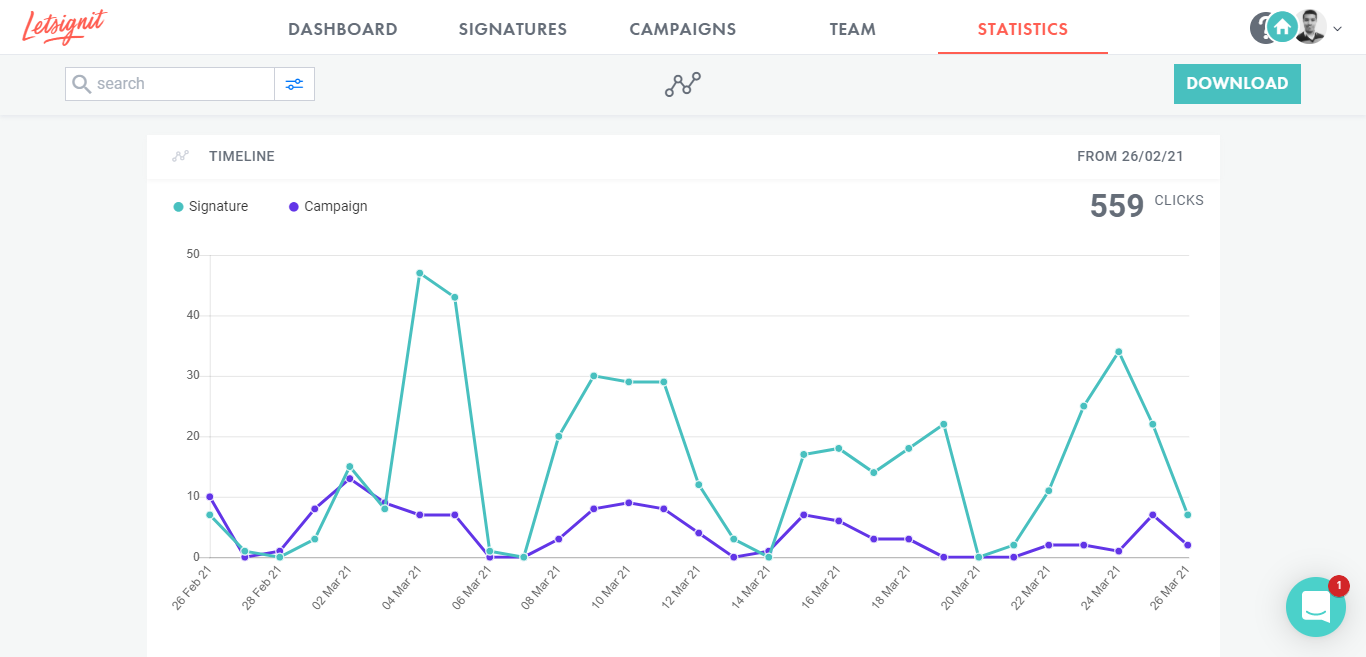Click inside the search input field
The height and width of the screenshot is (657, 1366).
pos(170,84)
